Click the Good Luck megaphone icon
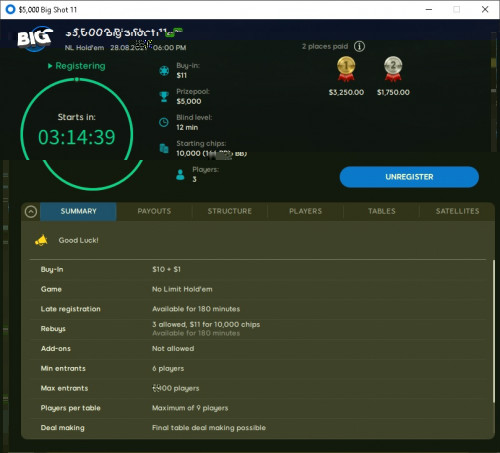 coord(41,240)
